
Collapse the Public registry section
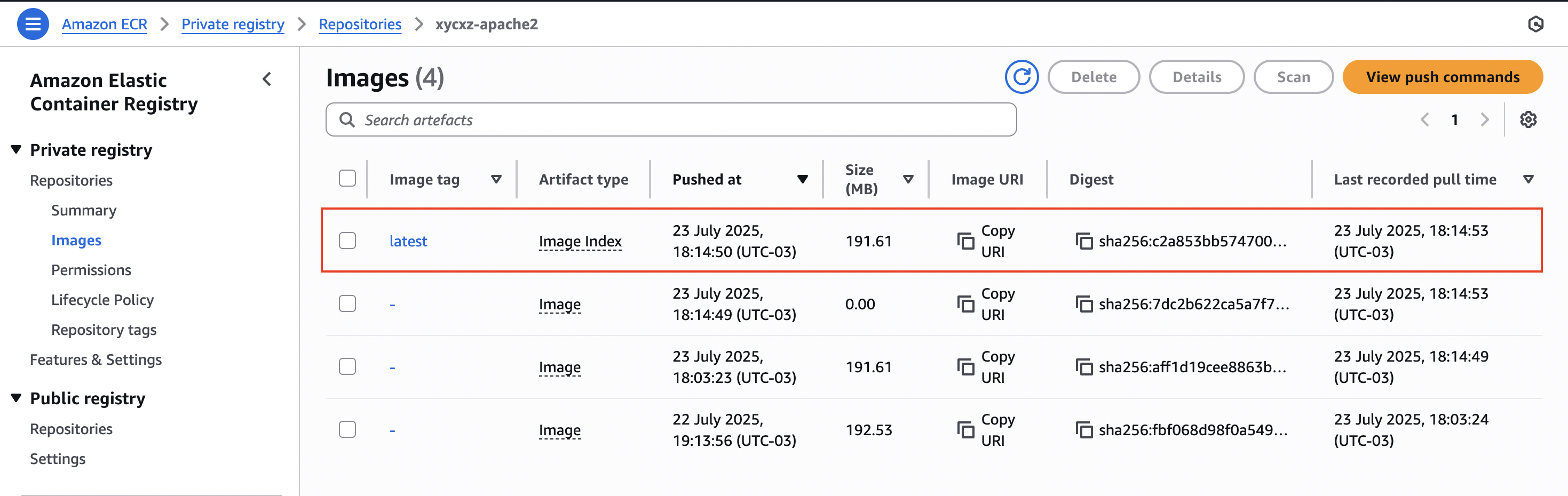coord(17,398)
